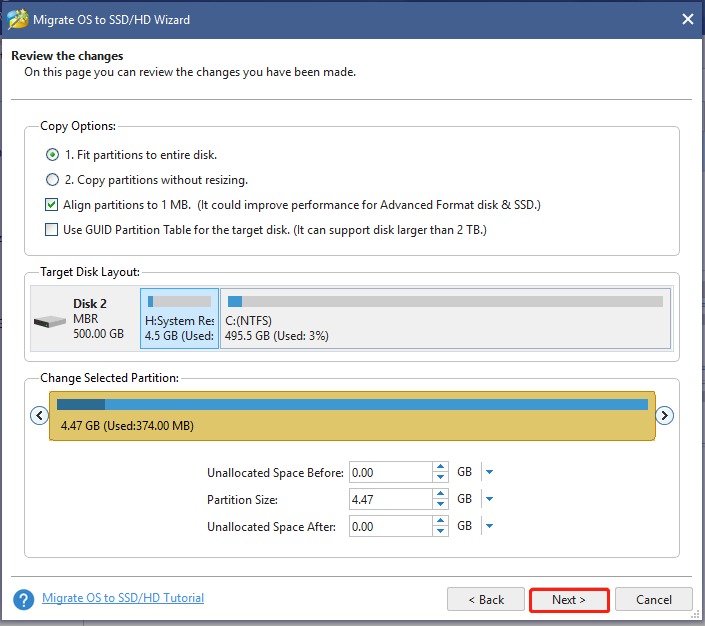Click the right arrow of partition bar
Image resolution: width=705 pixels, height=626 pixels.
[664, 415]
